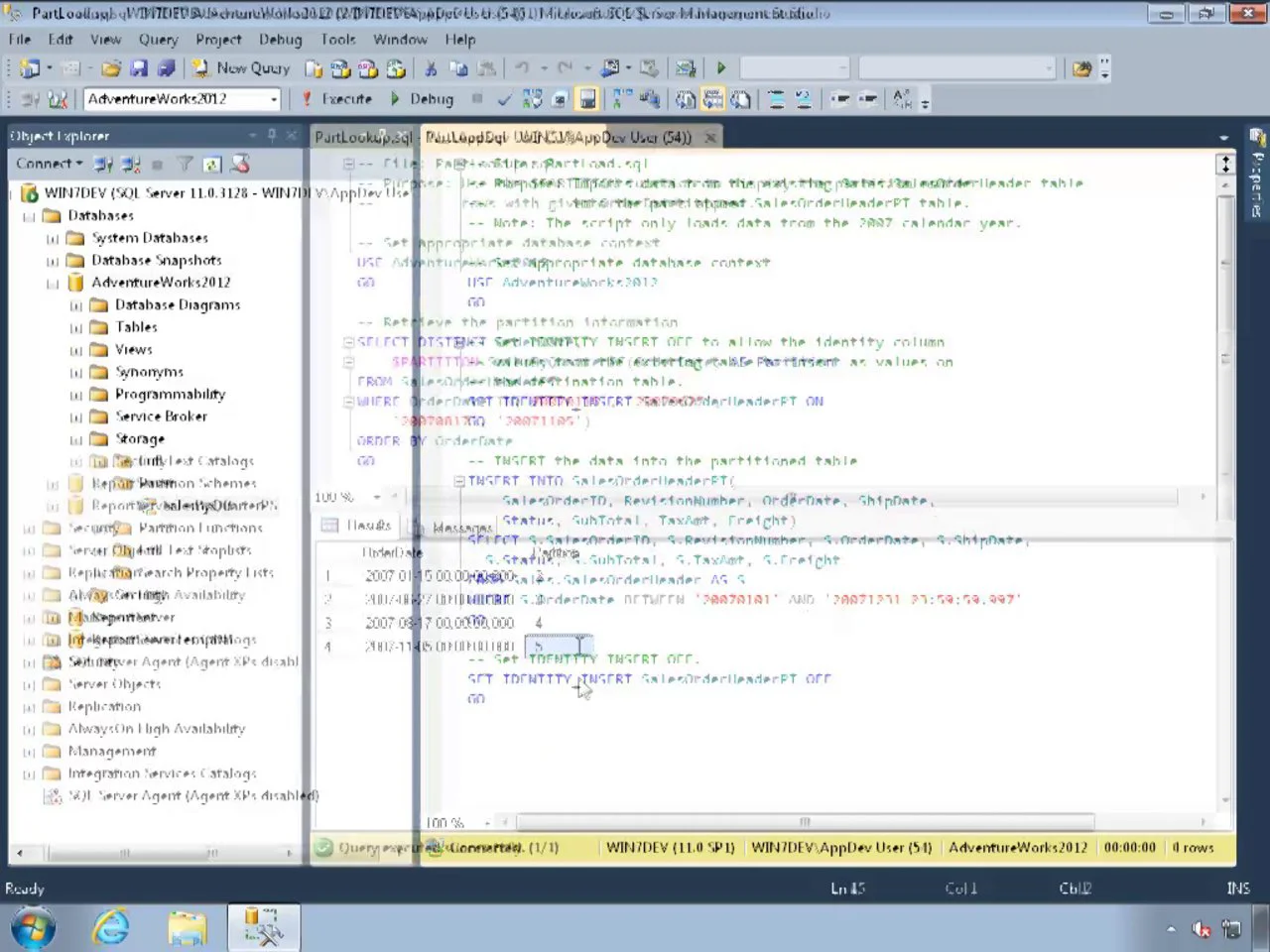Open Internet Explorer from the taskbar
The height and width of the screenshot is (952, 1270).
111,928
